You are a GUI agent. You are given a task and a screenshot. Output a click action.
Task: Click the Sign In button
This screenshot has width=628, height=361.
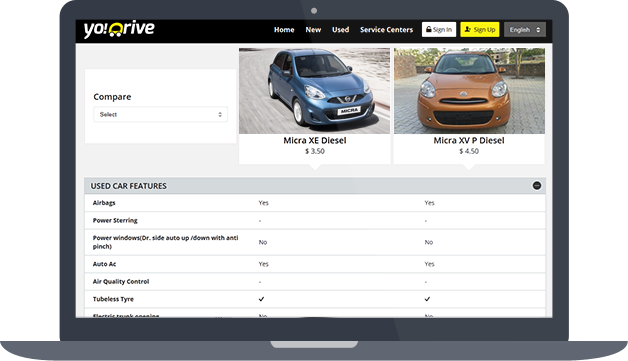pyautogui.click(x=439, y=30)
